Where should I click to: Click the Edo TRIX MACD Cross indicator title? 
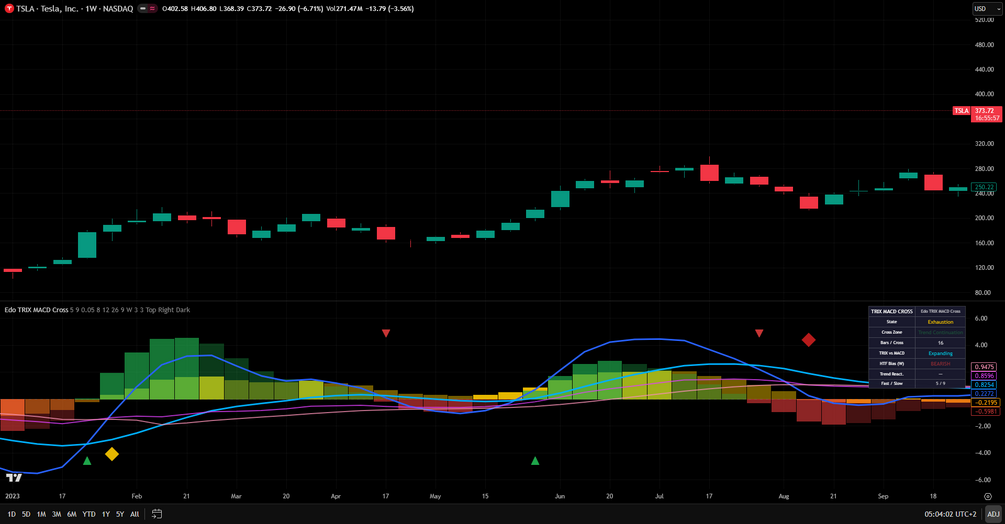pos(37,310)
